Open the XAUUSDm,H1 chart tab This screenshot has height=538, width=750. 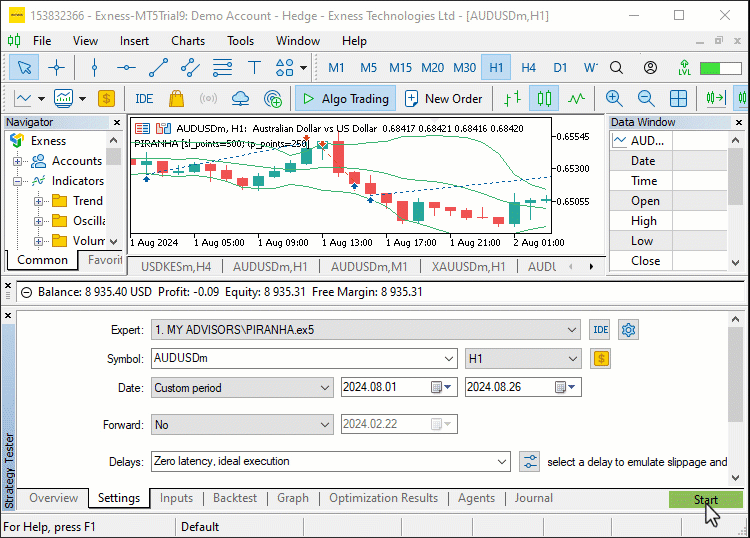coord(468,267)
